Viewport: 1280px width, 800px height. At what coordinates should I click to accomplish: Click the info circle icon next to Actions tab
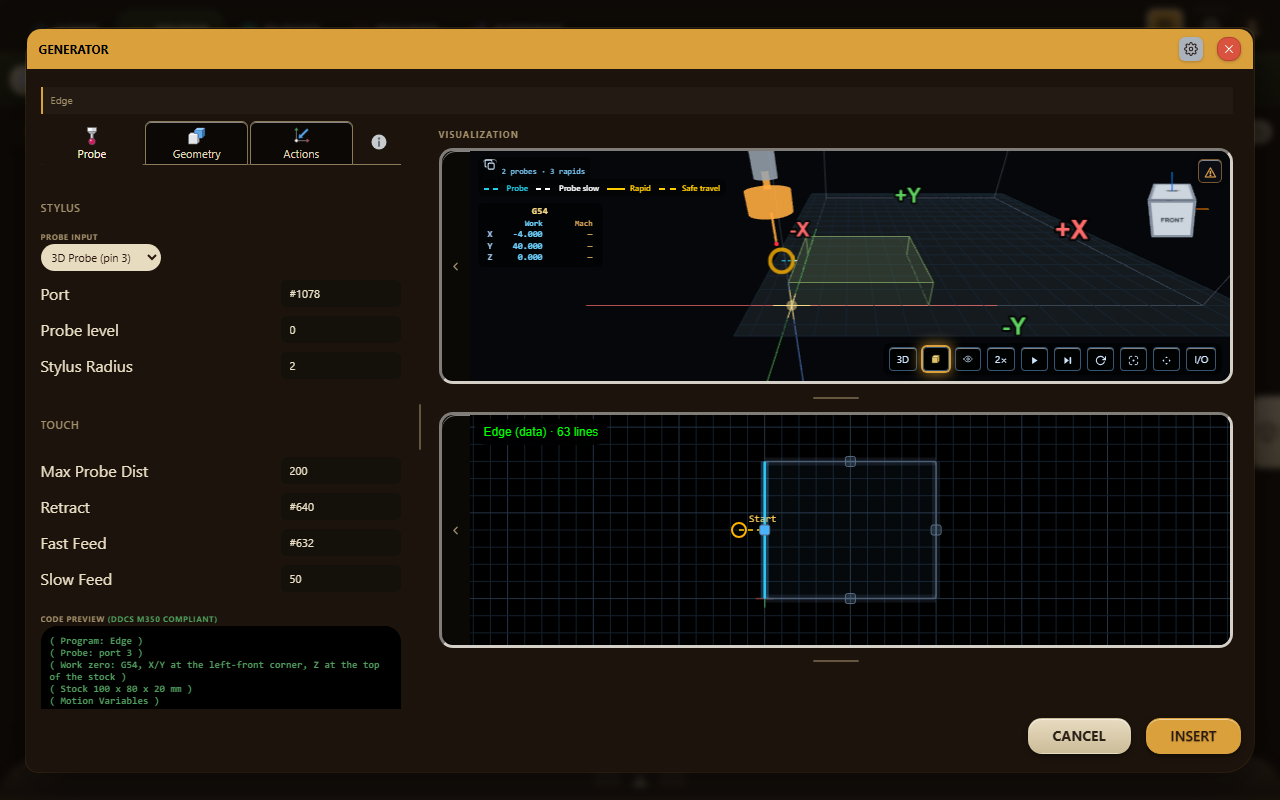click(379, 142)
